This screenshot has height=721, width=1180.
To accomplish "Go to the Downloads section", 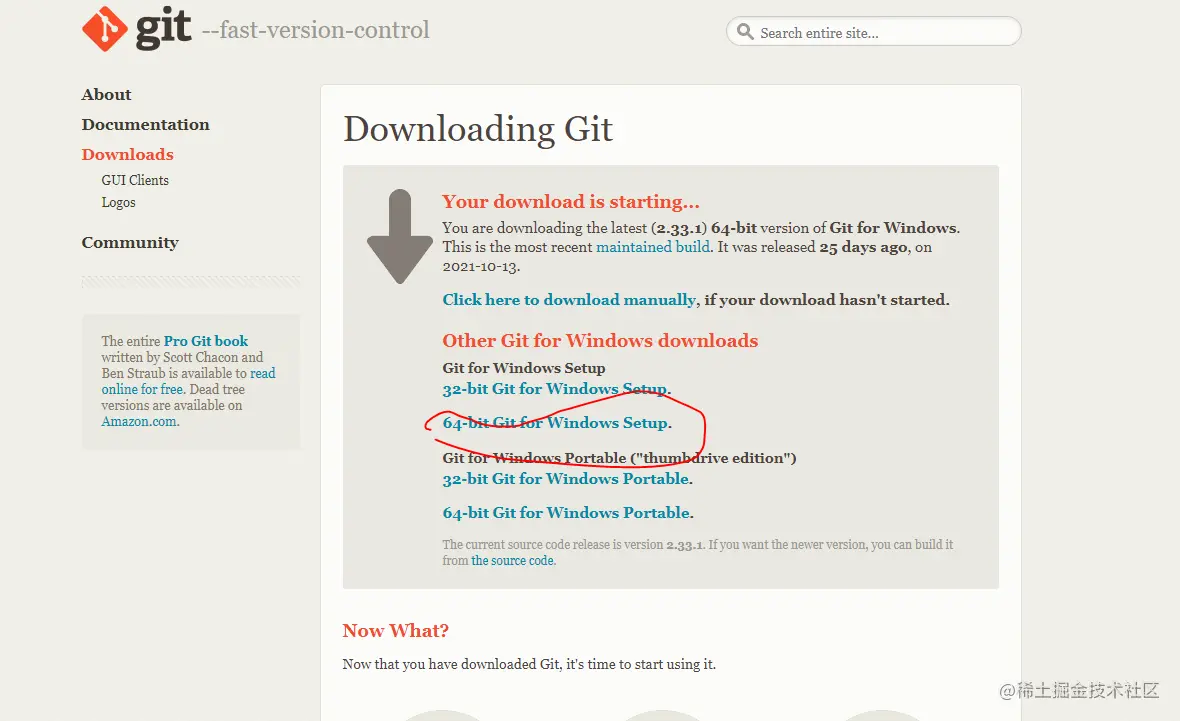I will [127, 154].
